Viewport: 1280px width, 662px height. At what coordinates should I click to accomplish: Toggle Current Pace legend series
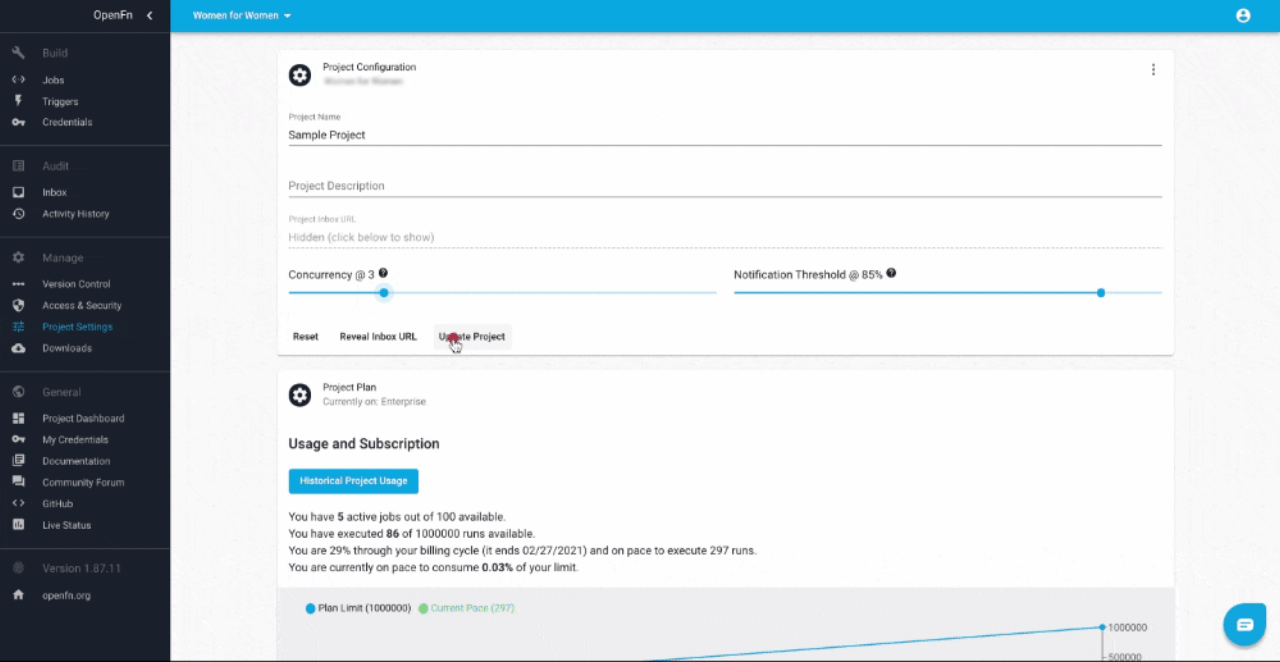[x=466, y=608]
